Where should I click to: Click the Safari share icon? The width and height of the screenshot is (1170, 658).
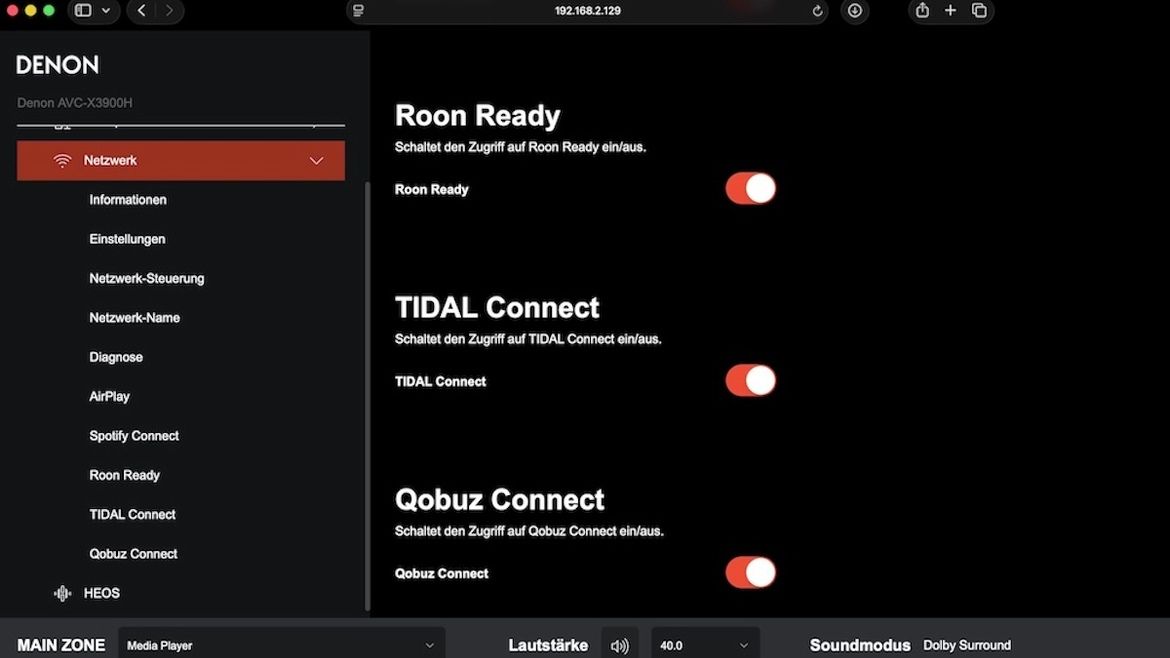click(x=922, y=10)
